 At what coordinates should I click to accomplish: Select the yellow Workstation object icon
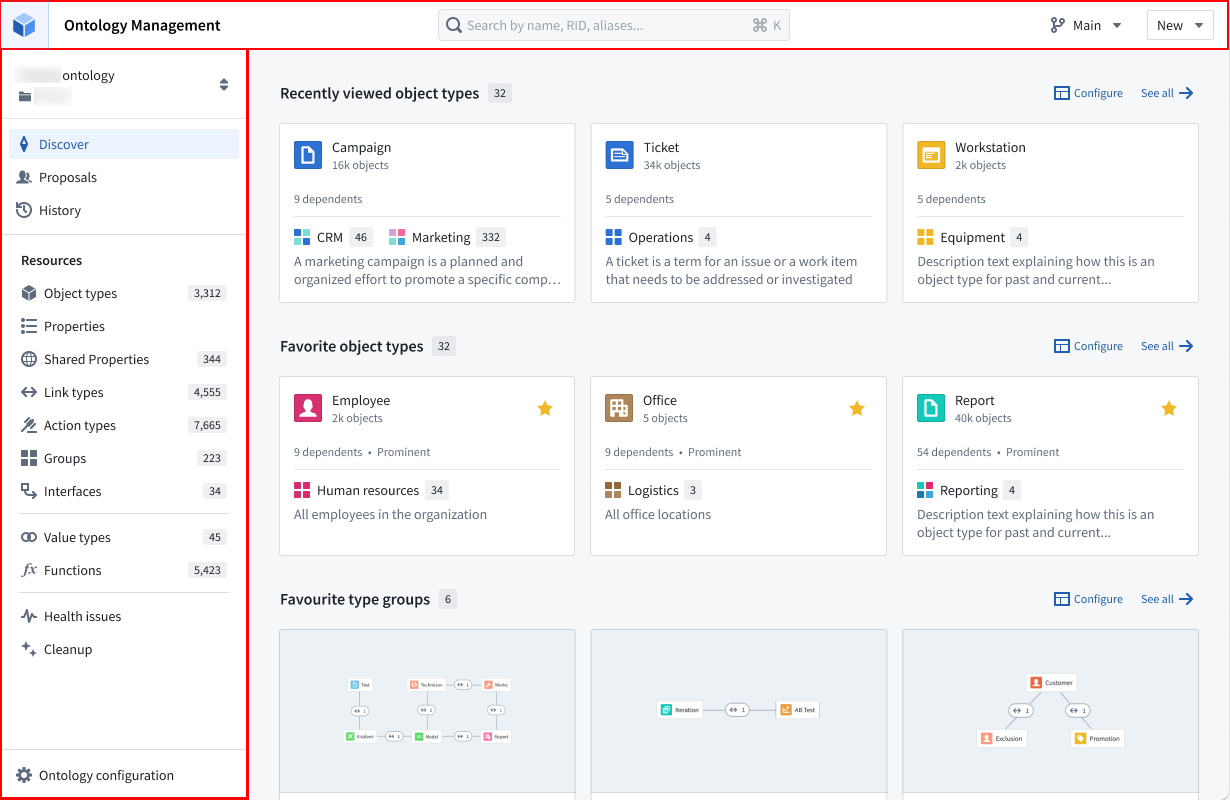[x=931, y=155]
